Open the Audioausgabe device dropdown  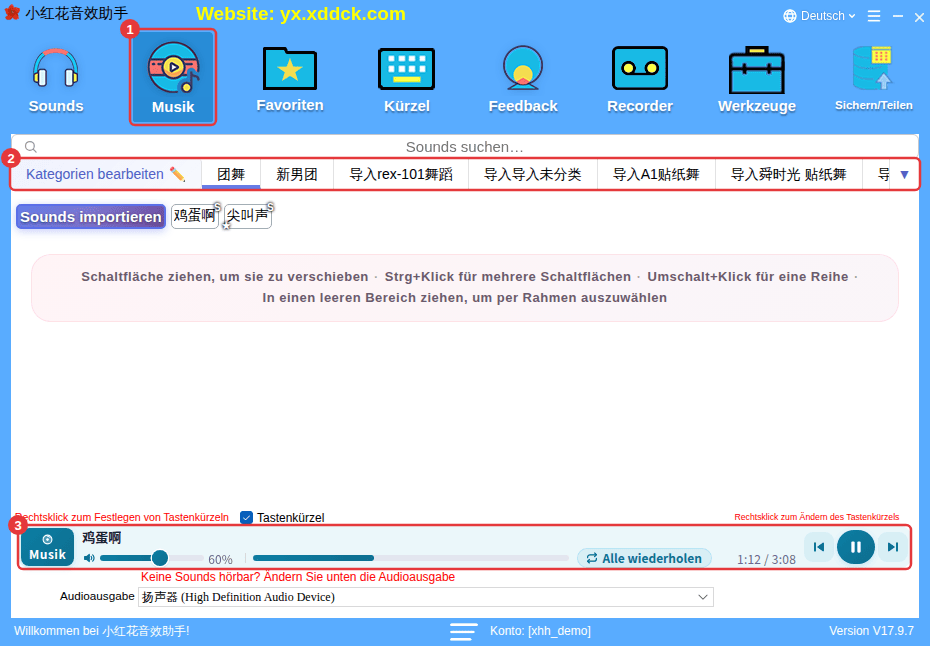click(x=425, y=597)
